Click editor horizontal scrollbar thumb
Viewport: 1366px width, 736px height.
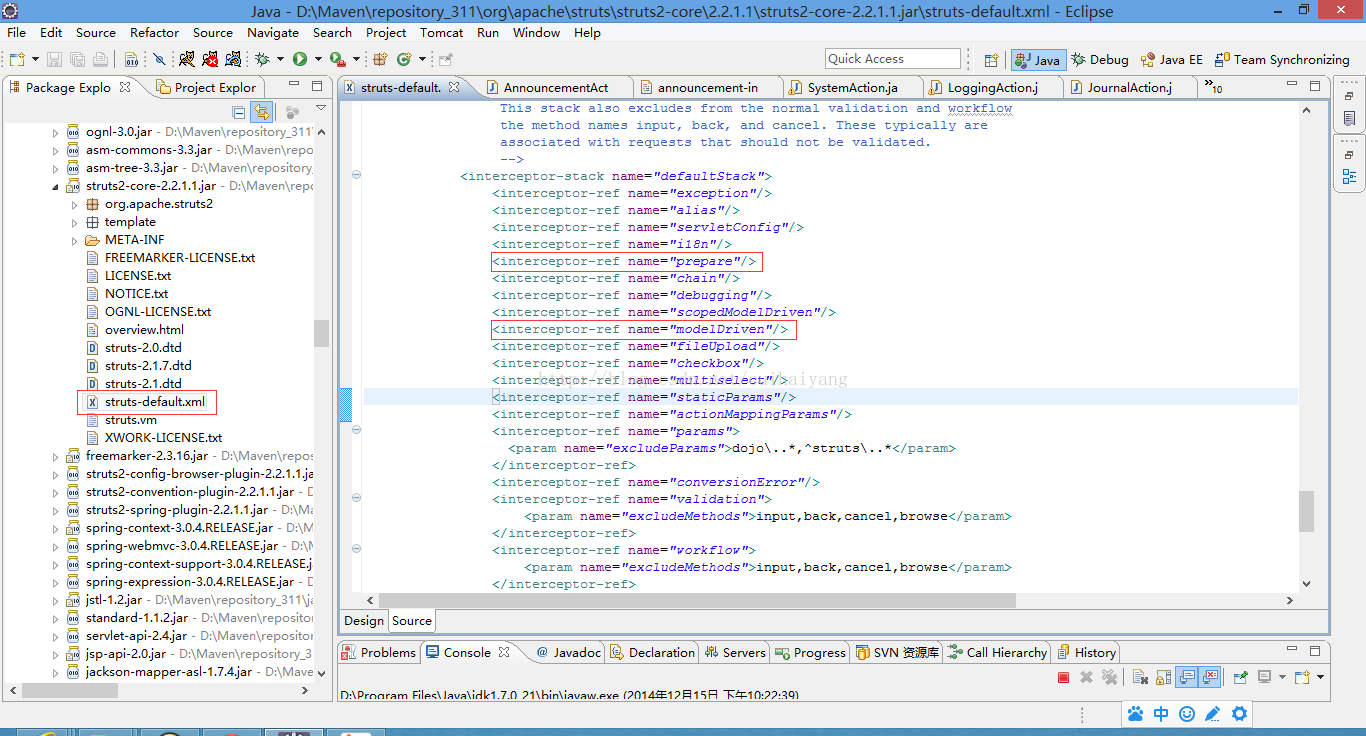click(698, 600)
